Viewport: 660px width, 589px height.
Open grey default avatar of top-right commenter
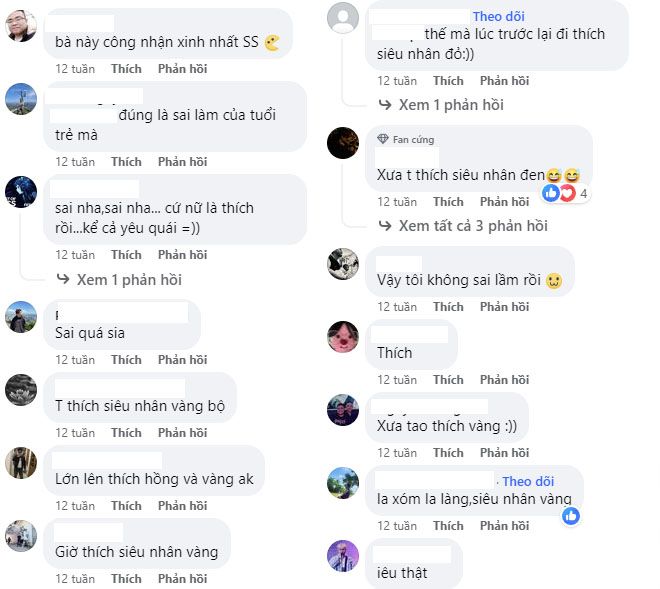[343, 18]
